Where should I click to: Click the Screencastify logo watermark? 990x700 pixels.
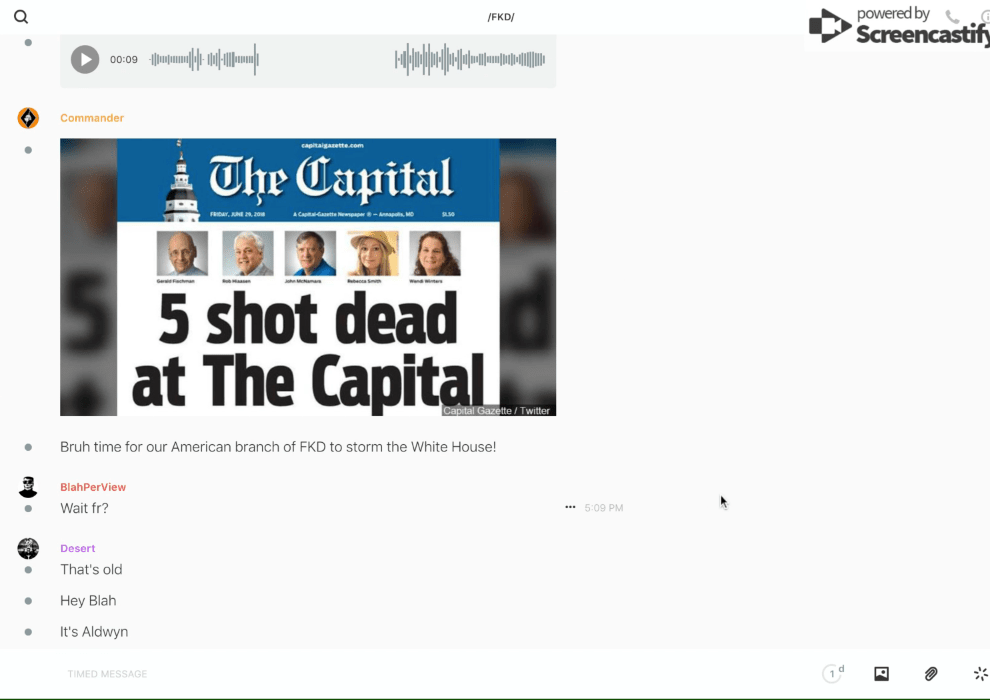(895, 27)
